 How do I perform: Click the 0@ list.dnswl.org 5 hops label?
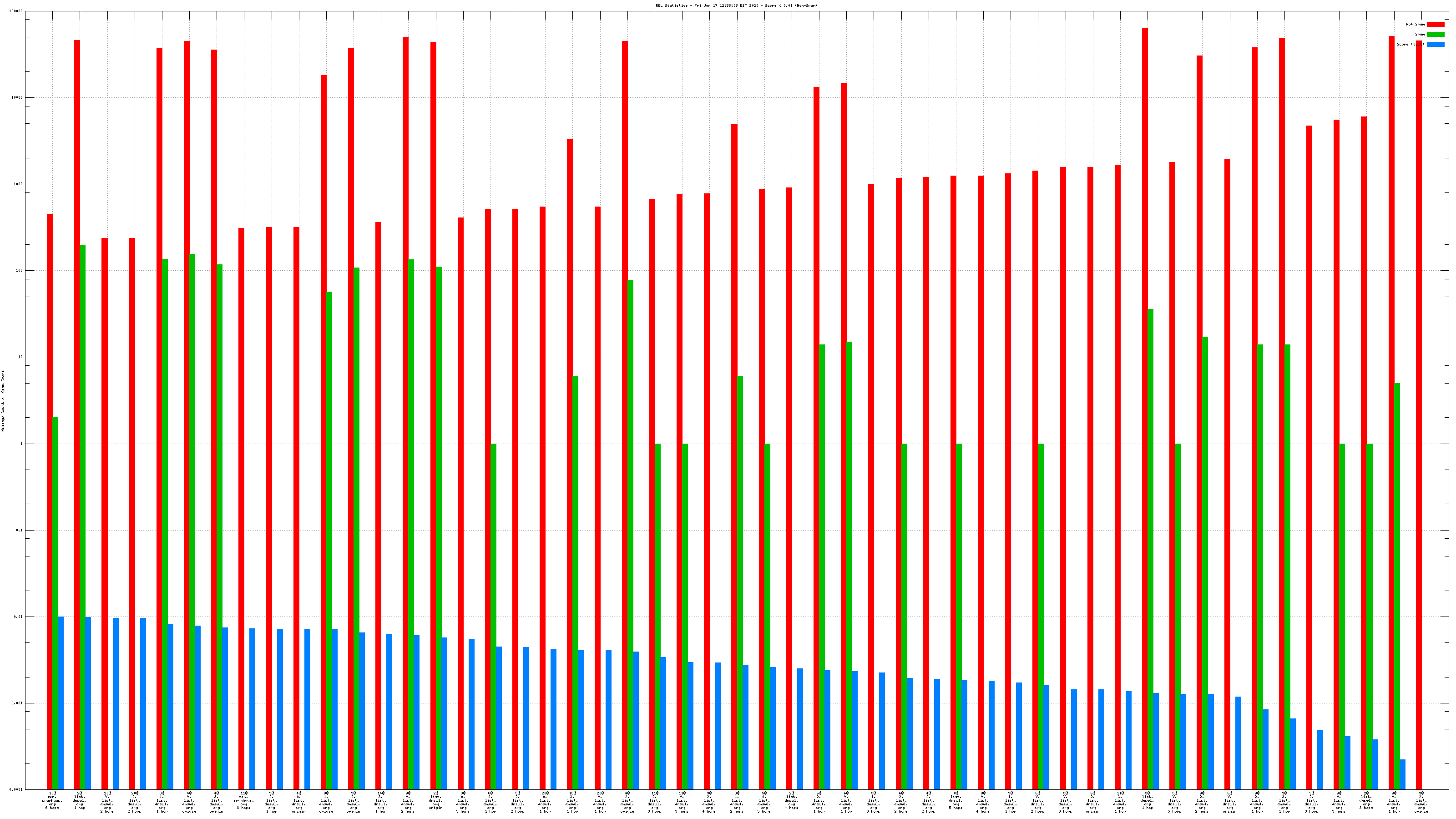955,800
